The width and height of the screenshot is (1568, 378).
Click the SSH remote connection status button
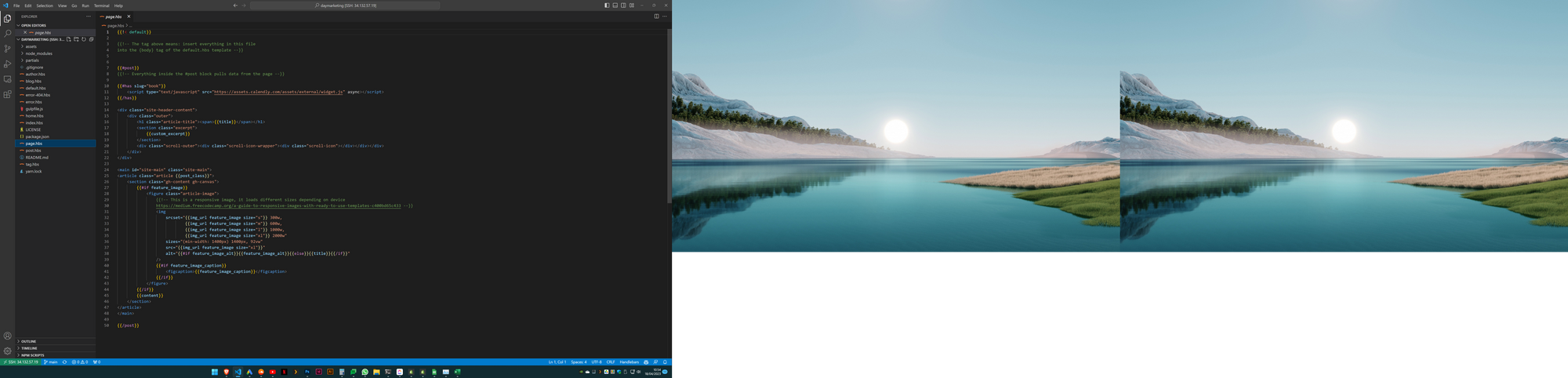coord(20,362)
